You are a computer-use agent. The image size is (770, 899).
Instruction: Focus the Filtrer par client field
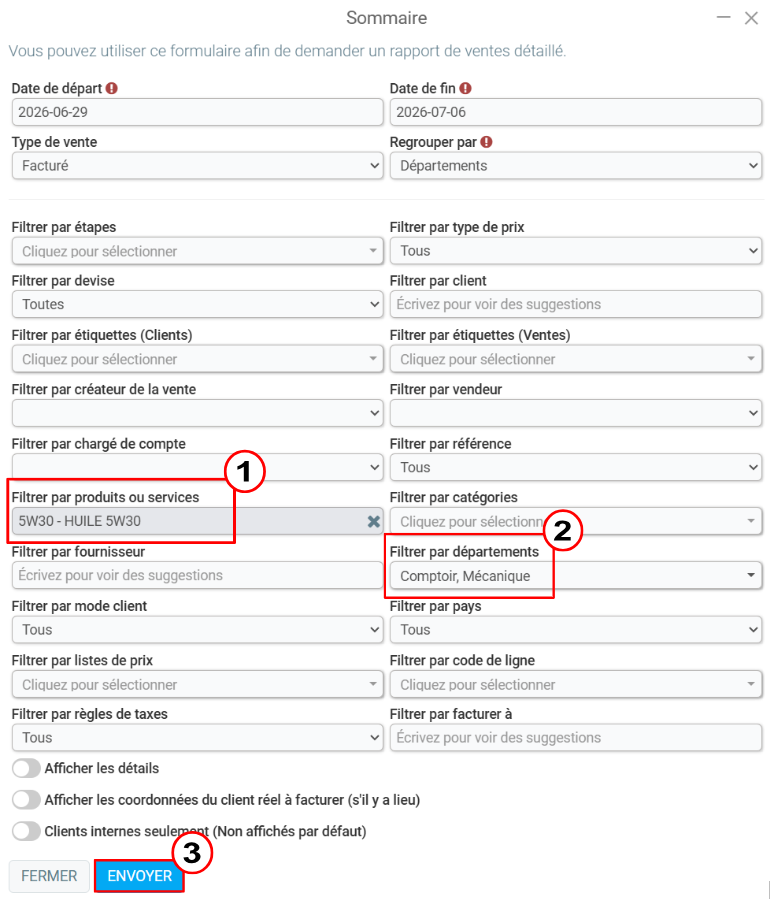tap(576, 304)
